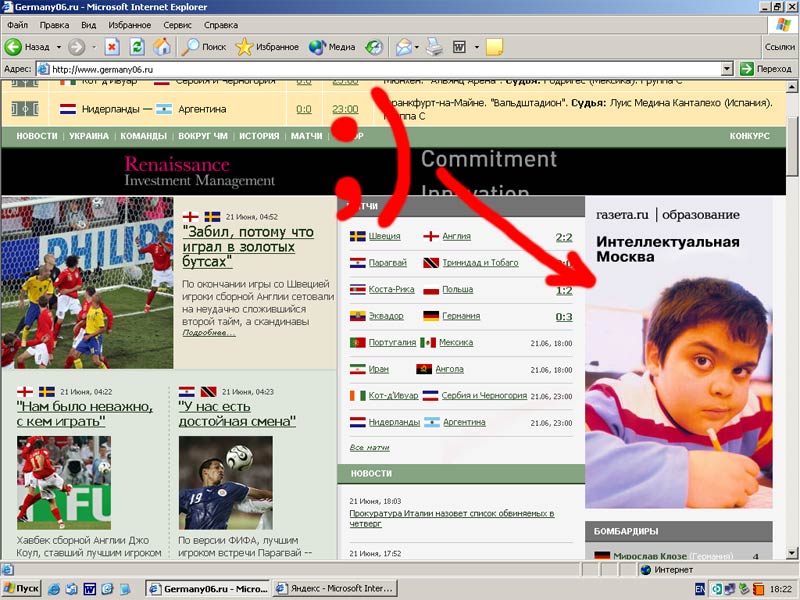Open the 0:3 score for Эквадор vs Германия

pyautogui.click(x=564, y=317)
